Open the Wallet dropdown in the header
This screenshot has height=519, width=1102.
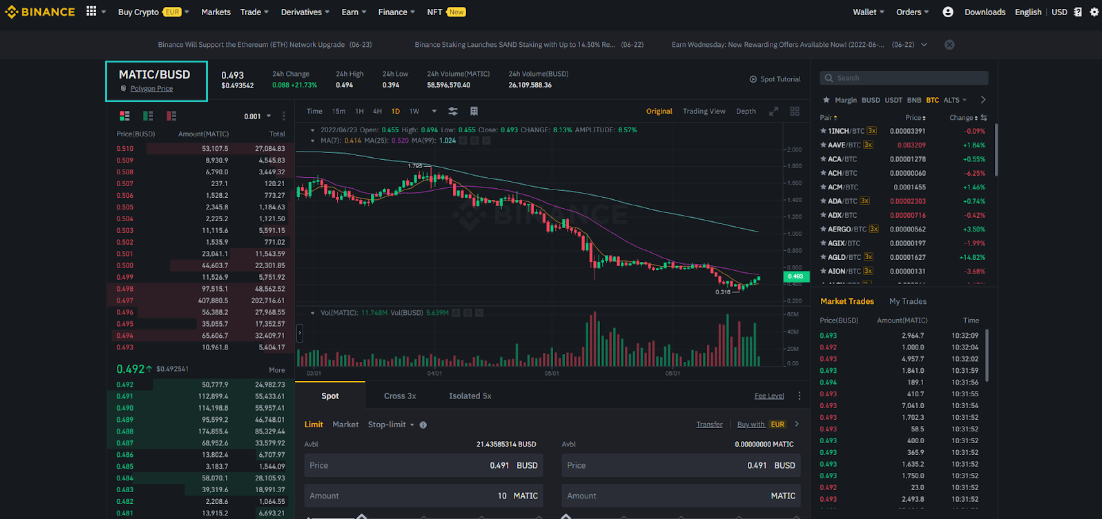click(x=868, y=12)
